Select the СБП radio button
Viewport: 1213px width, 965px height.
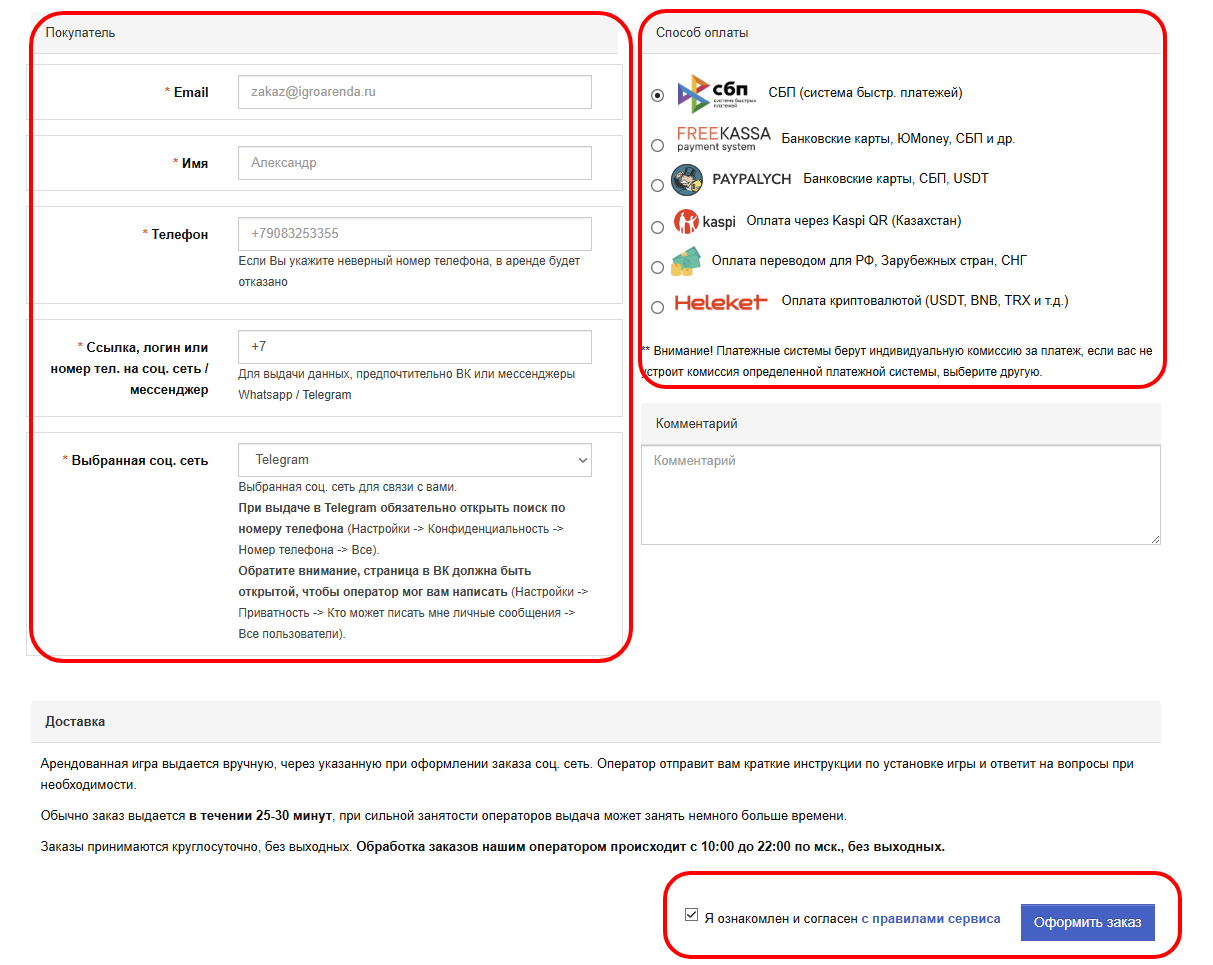[x=657, y=95]
